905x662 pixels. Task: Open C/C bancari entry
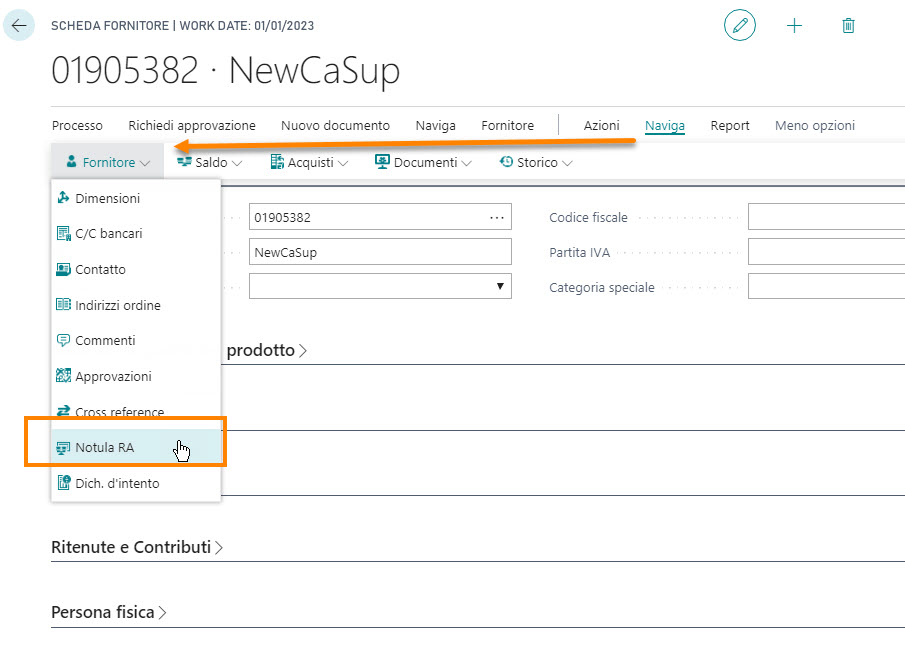(108, 234)
